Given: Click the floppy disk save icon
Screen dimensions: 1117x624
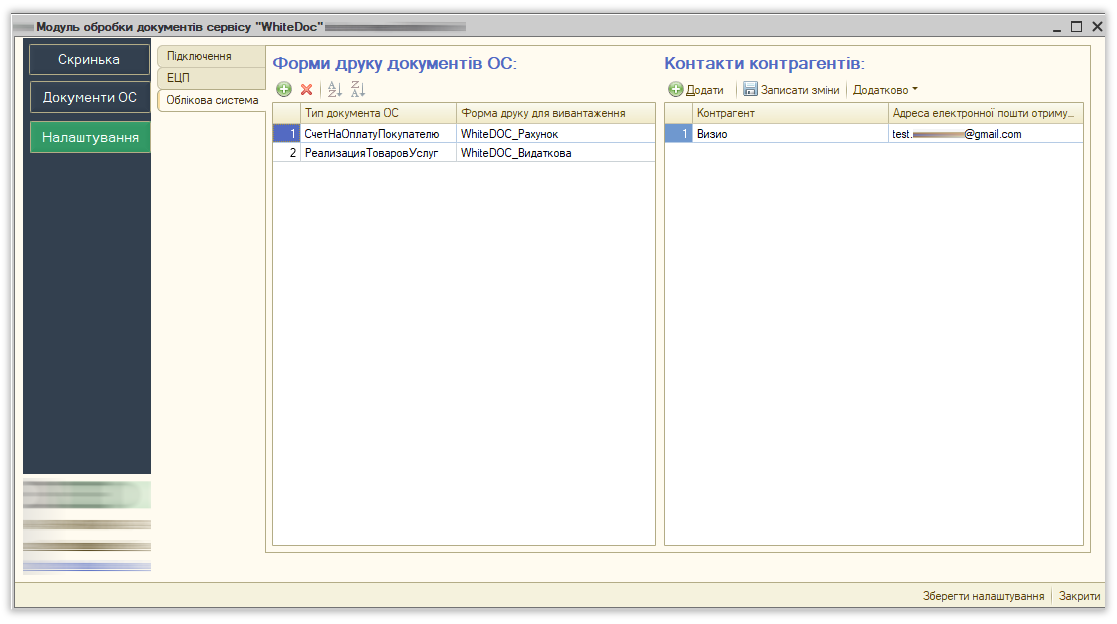Looking at the screenshot, I should (750, 89).
